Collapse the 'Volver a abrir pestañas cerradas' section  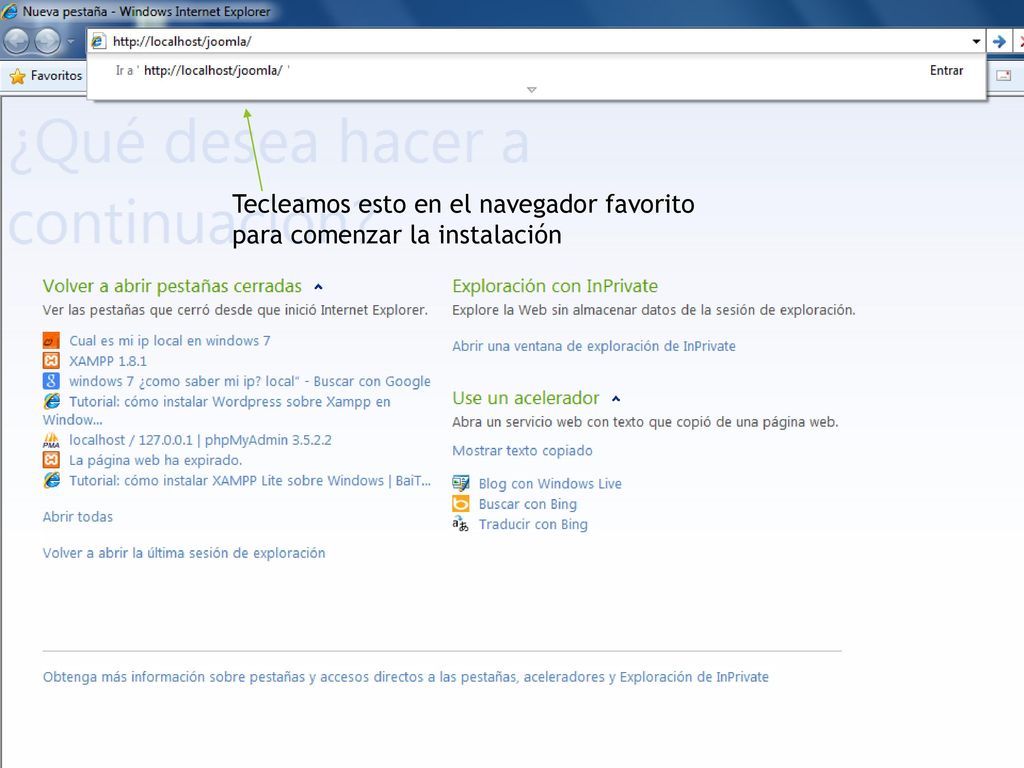319,287
